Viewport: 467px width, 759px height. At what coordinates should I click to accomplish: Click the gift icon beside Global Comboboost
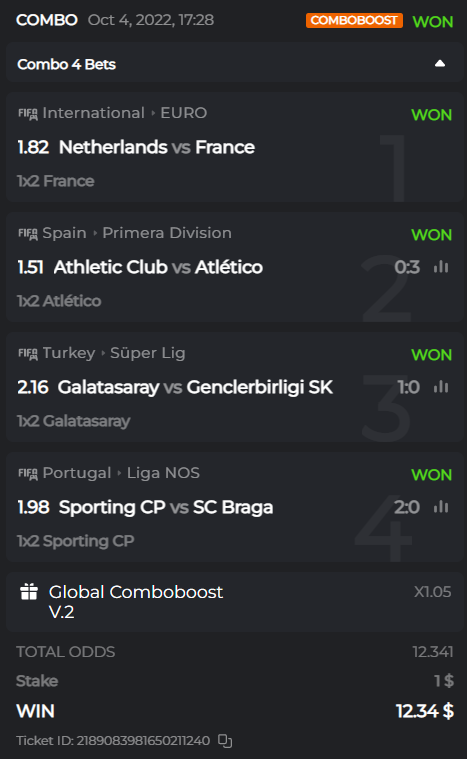pyautogui.click(x=29, y=592)
